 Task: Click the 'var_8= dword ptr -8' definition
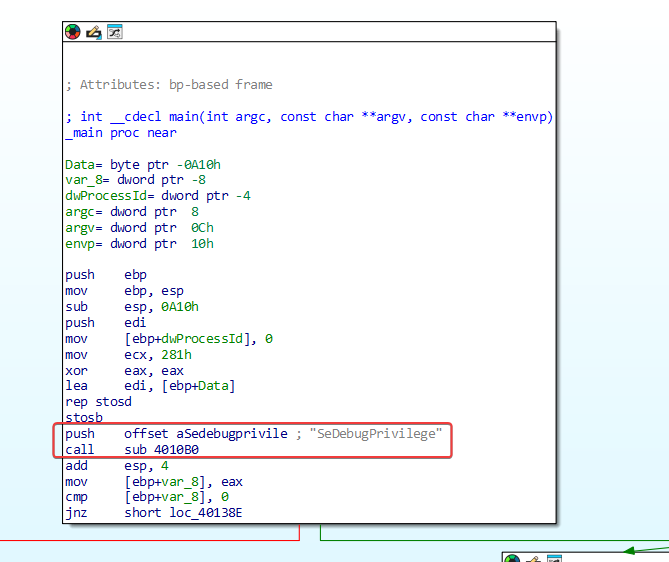click(136, 180)
